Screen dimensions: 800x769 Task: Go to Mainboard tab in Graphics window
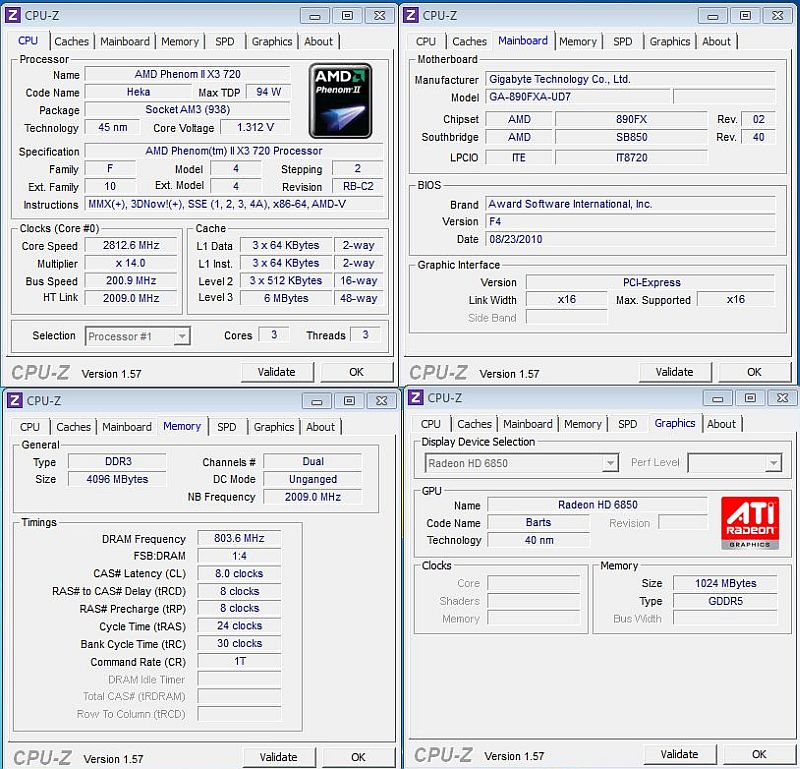click(528, 424)
